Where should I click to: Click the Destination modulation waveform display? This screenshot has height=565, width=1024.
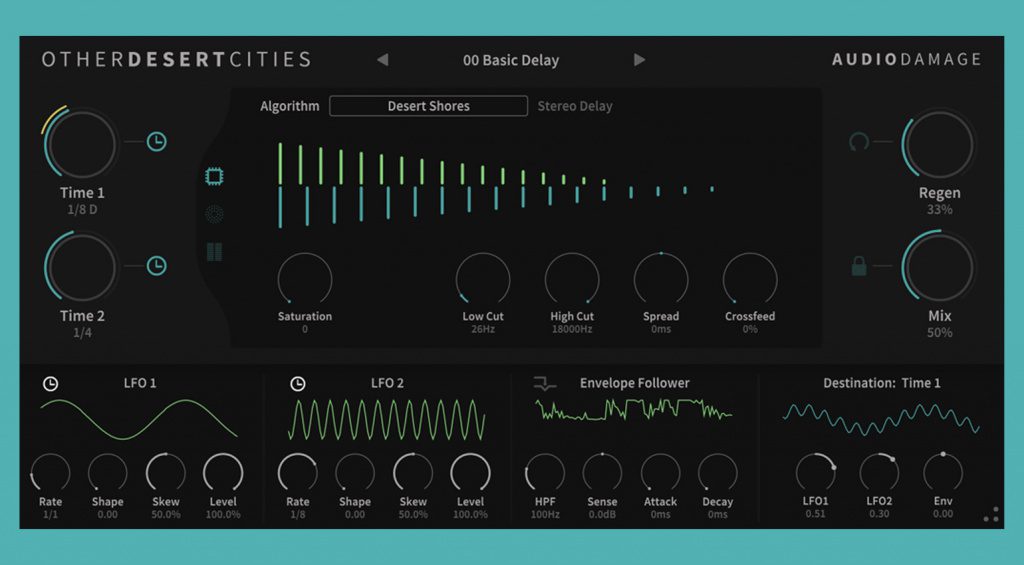pos(881,419)
